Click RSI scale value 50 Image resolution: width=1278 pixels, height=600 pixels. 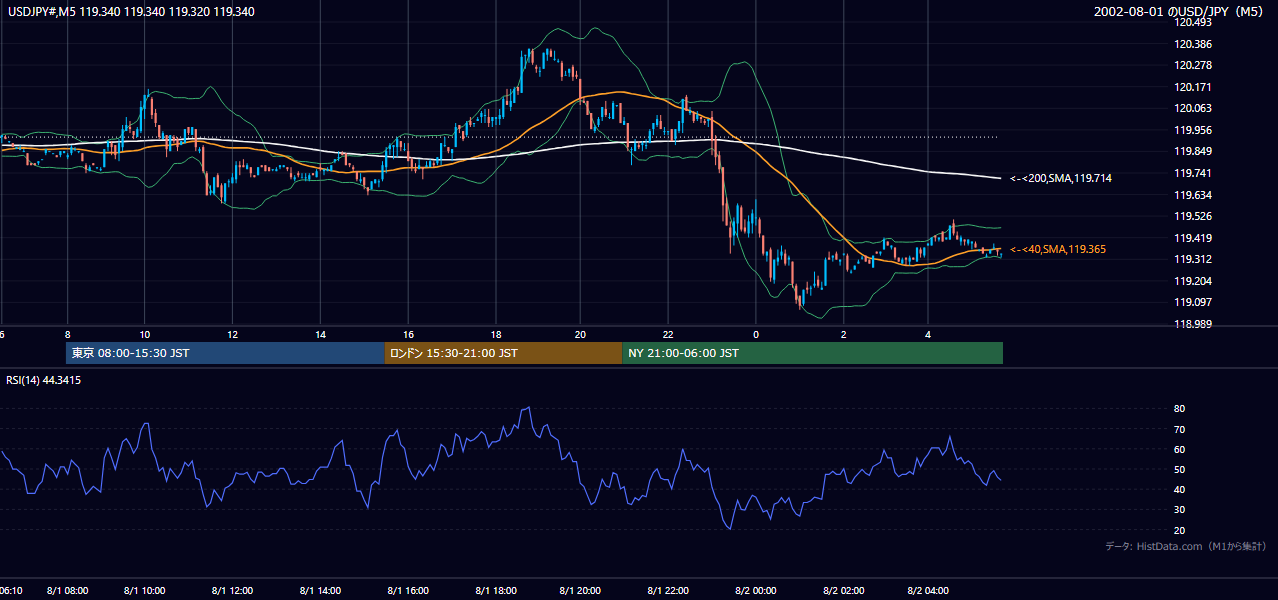point(1180,470)
